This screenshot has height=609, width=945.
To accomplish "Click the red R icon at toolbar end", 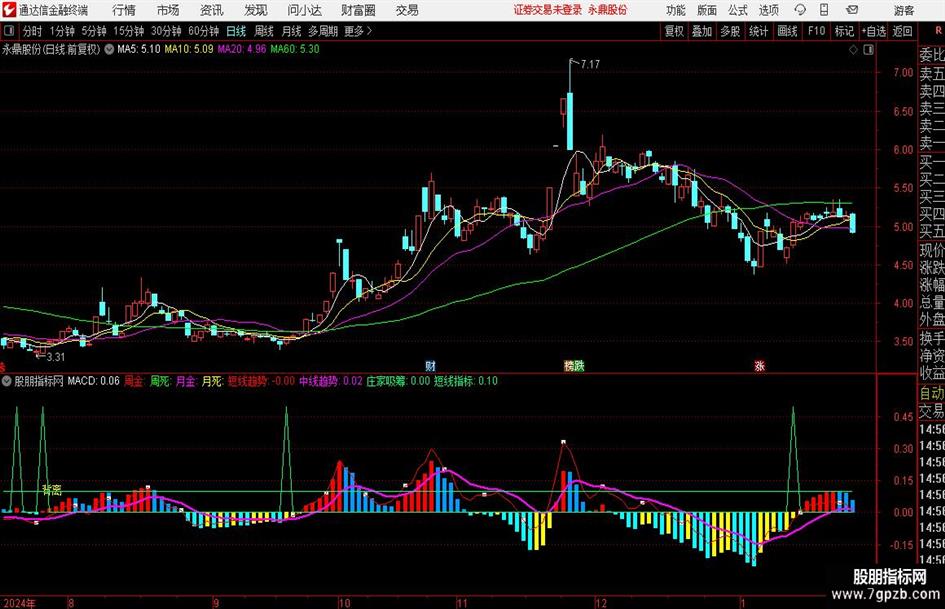I will (938, 30).
